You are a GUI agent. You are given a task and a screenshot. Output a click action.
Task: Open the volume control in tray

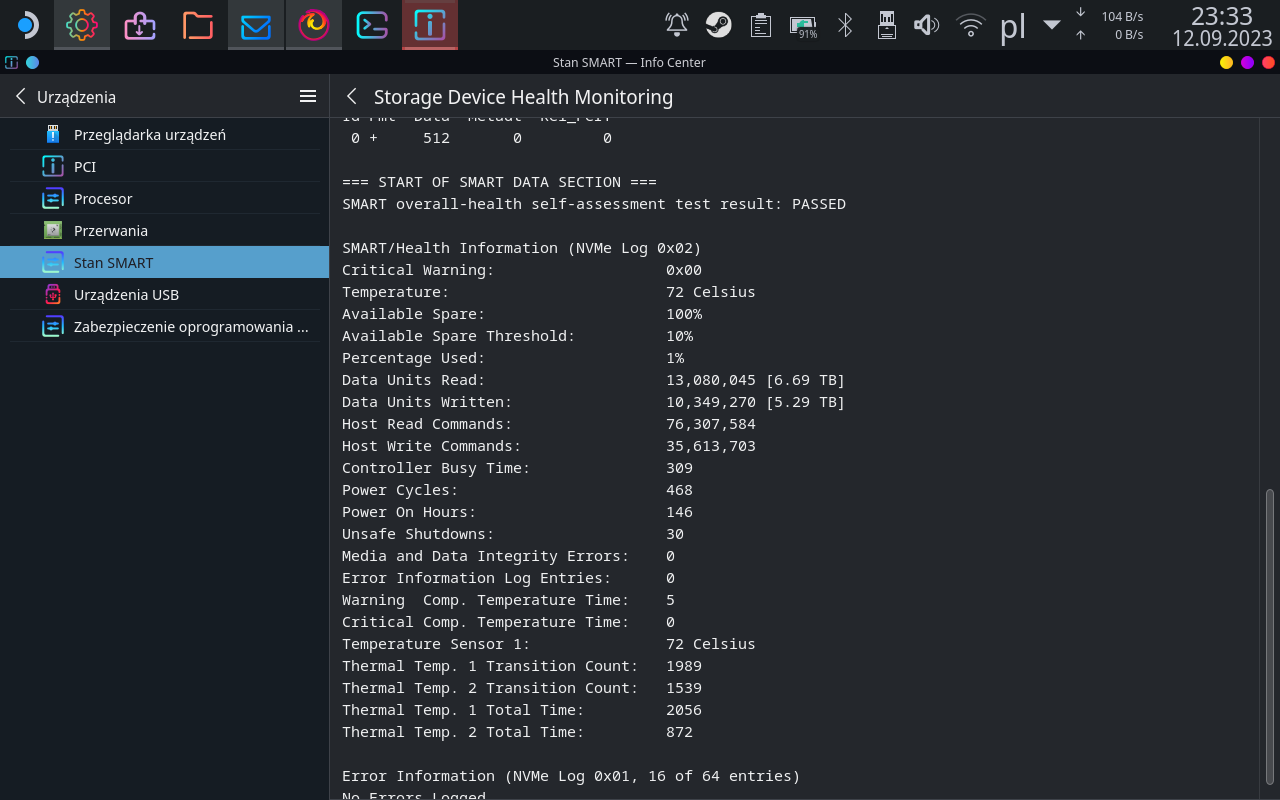pyautogui.click(x=927, y=25)
